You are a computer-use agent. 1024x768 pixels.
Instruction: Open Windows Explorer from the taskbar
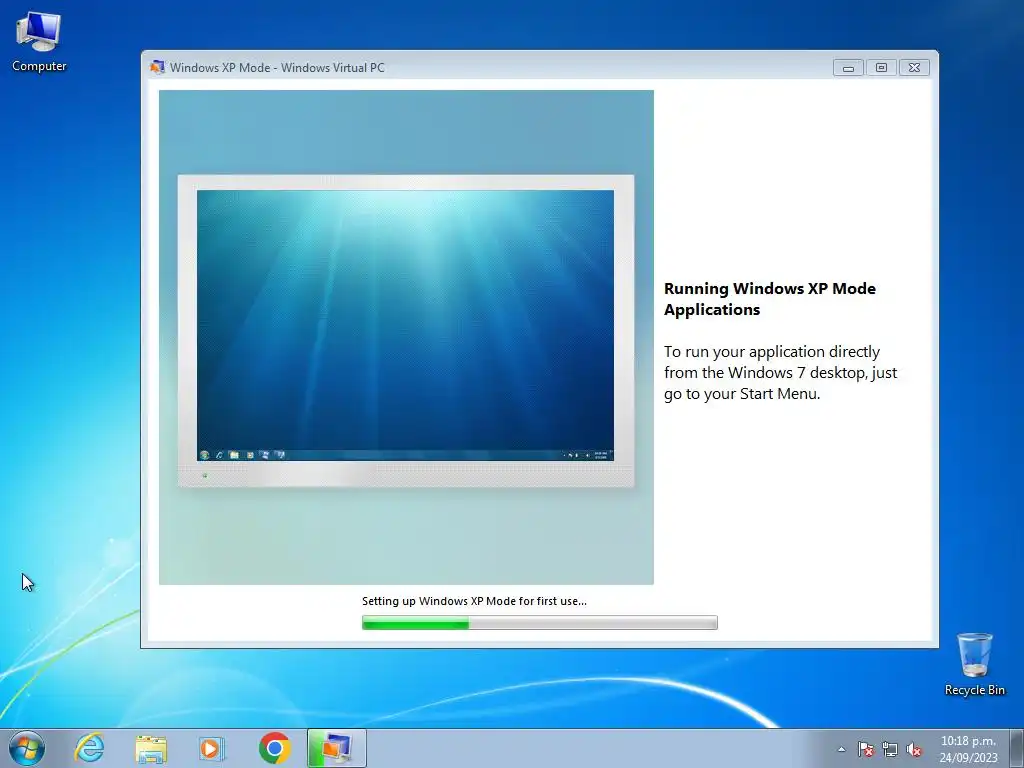pyautogui.click(x=151, y=748)
